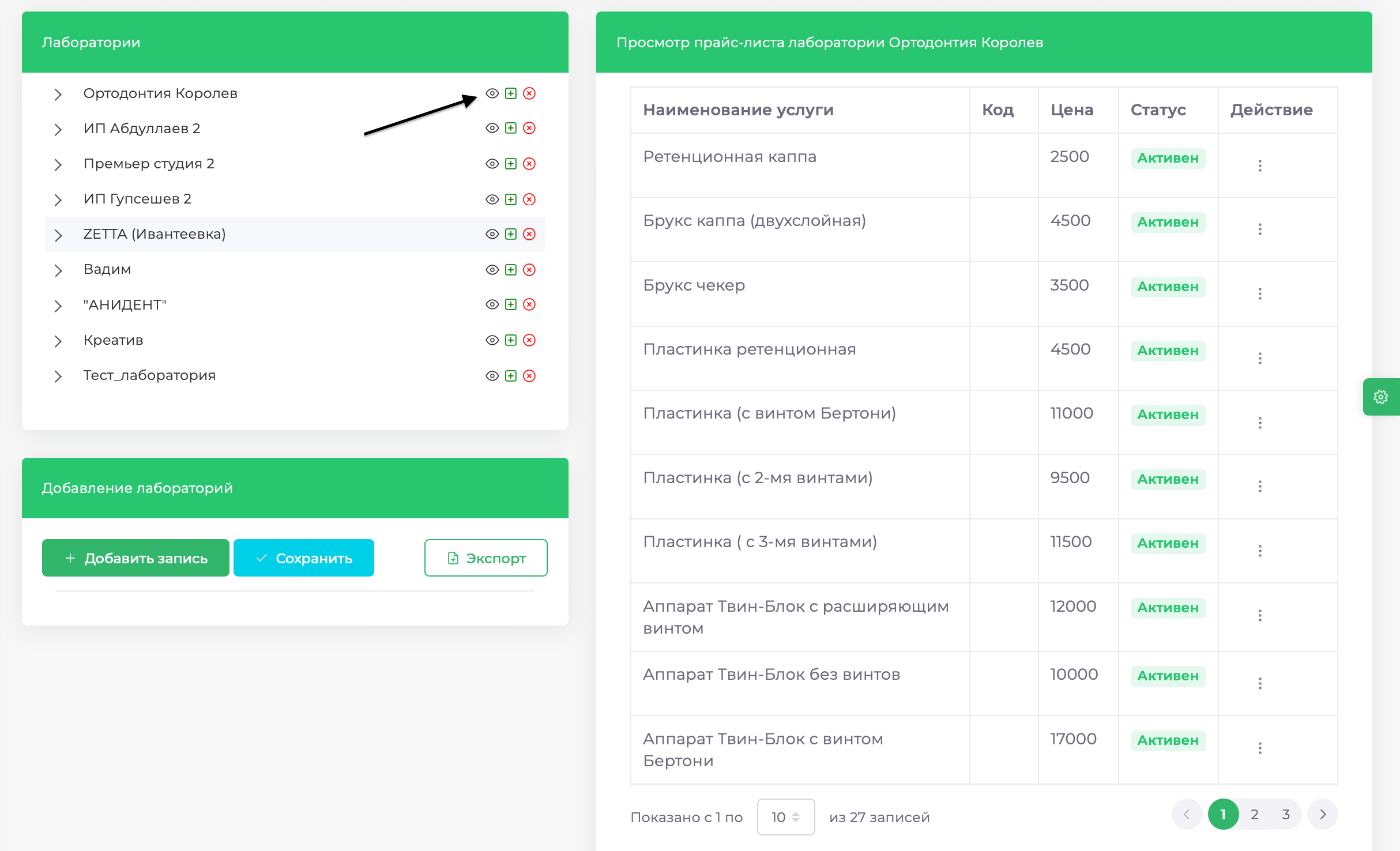Show price list for "АНИДЕНТ"

coord(492,304)
